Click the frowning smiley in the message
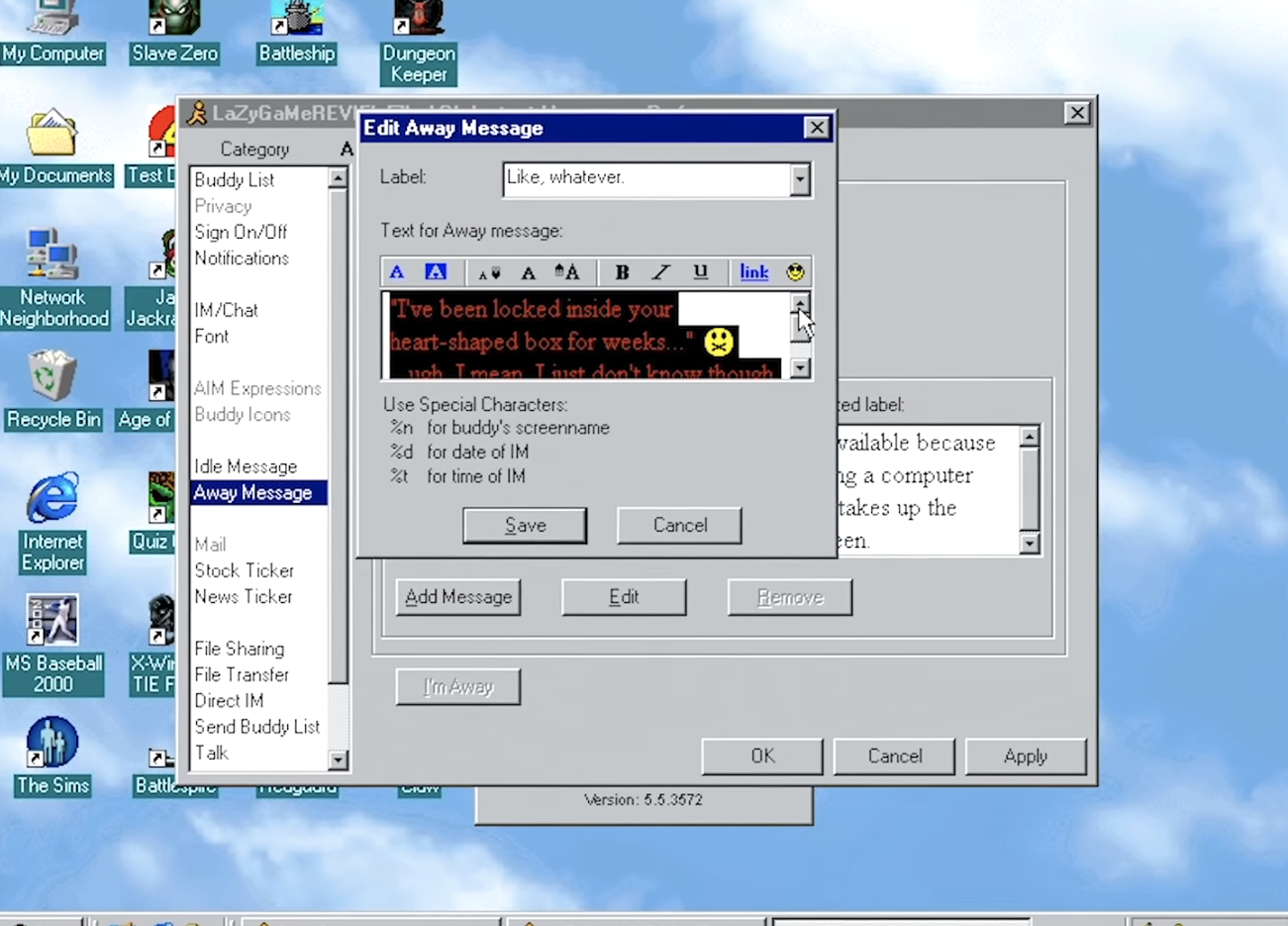1288x926 pixels. (x=719, y=342)
